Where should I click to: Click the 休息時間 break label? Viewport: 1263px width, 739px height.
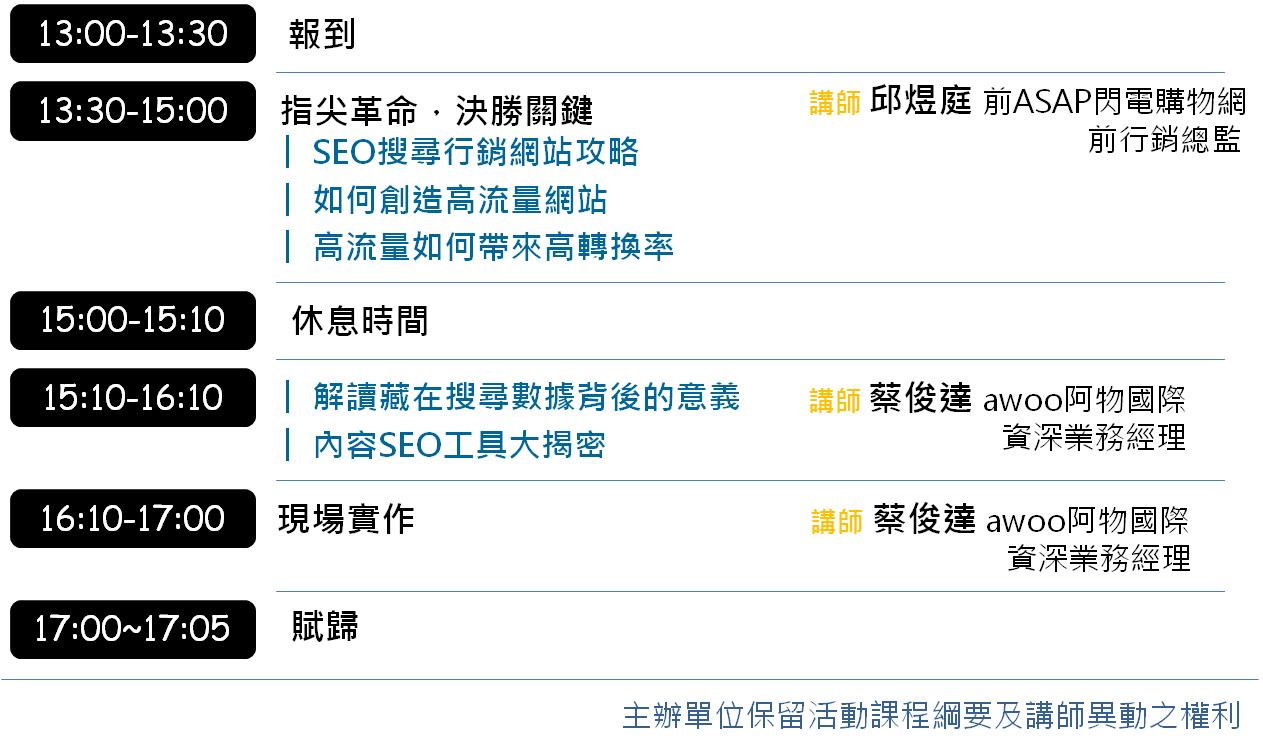[x=359, y=321]
